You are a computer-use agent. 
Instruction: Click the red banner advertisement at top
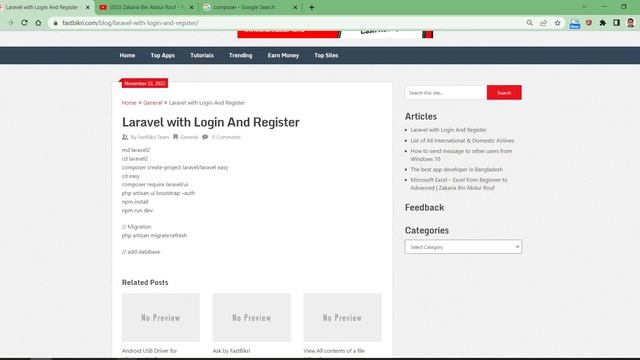tap(335, 34)
